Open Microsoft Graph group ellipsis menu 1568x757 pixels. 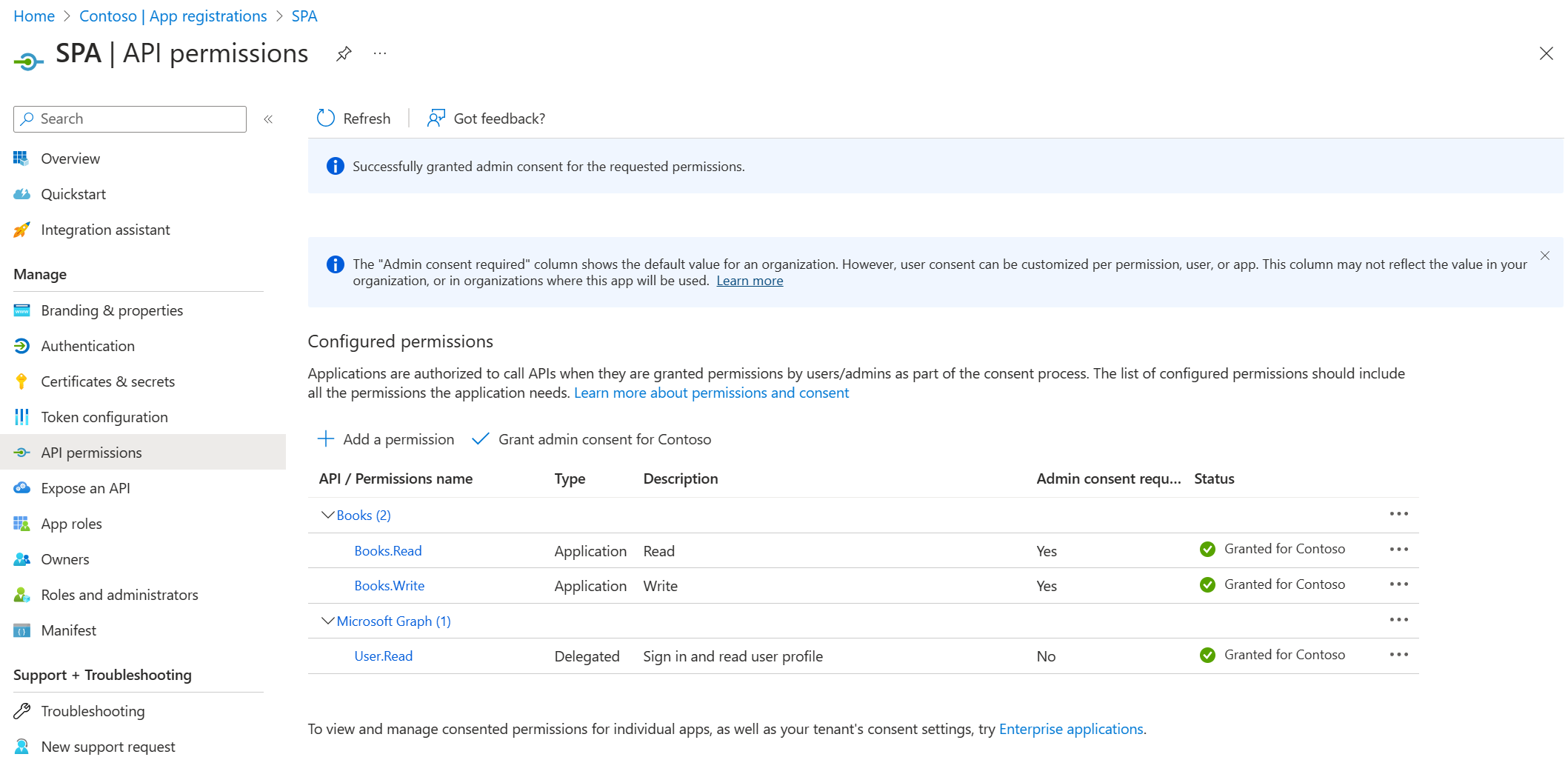pyautogui.click(x=1398, y=620)
